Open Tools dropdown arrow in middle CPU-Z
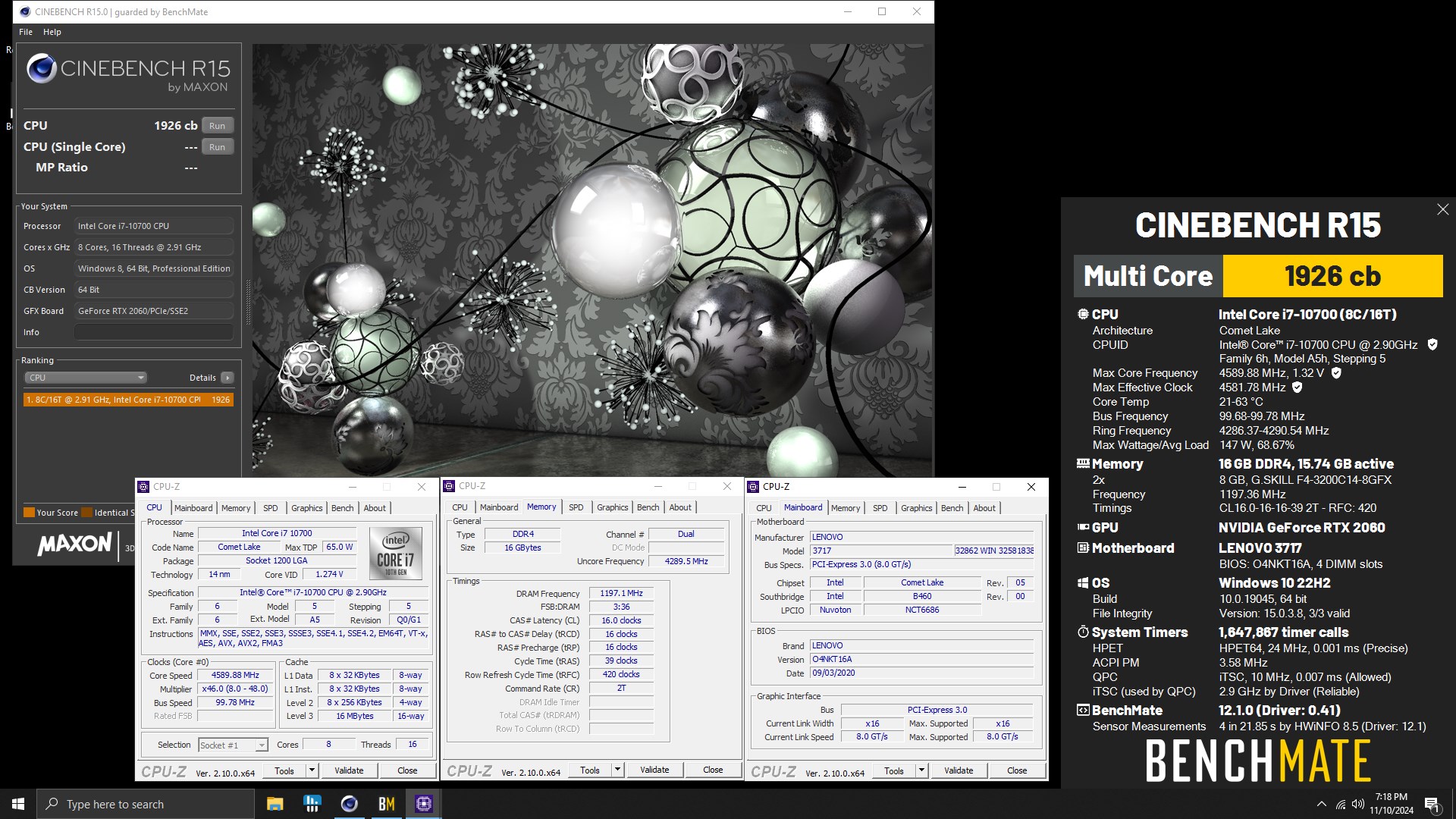This screenshot has height=819, width=1456. (617, 770)
